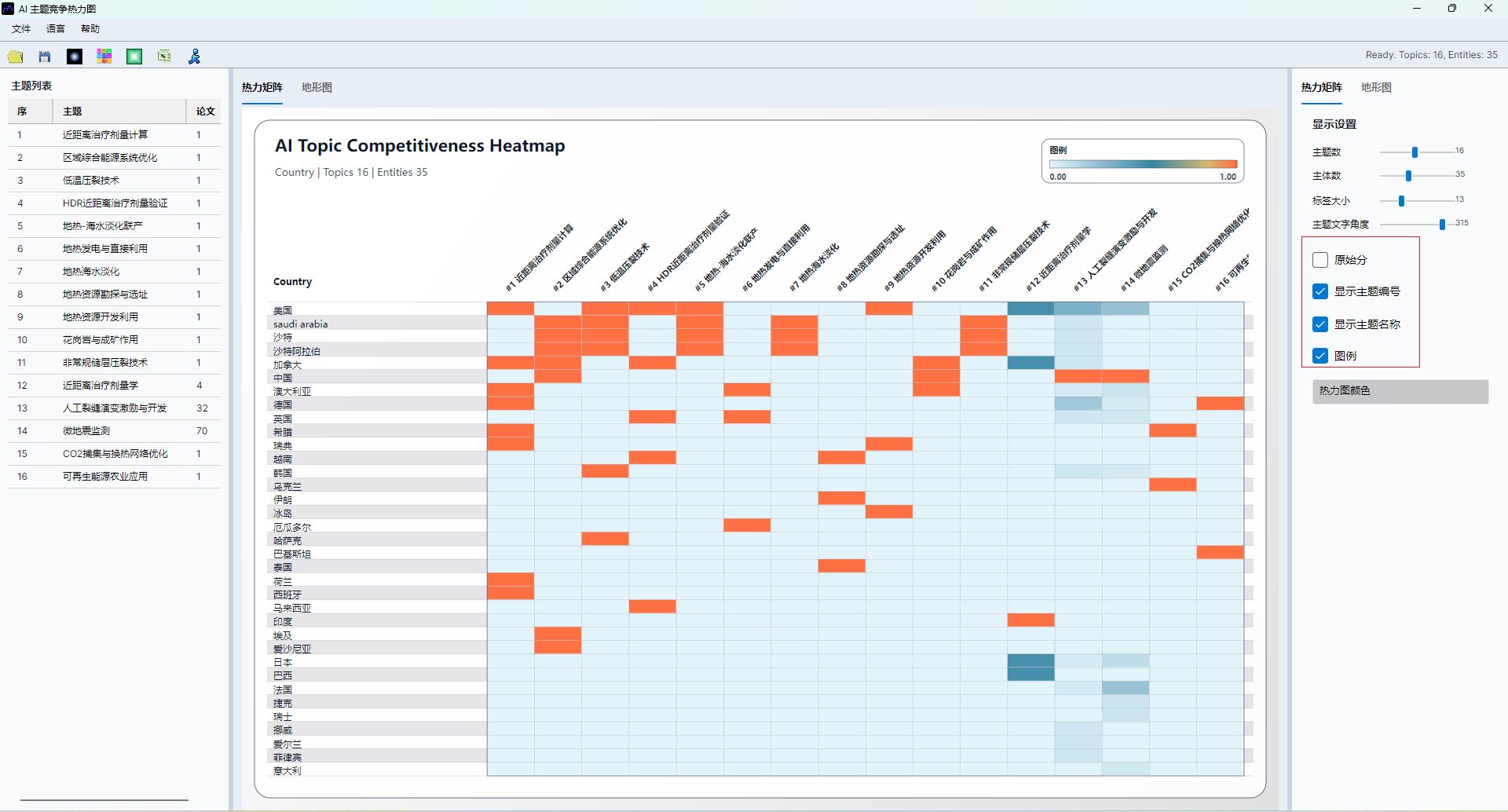Uncheck the 显示主题编号 checkbox
1508x812 pixels.
click(x=1320, y=291)
